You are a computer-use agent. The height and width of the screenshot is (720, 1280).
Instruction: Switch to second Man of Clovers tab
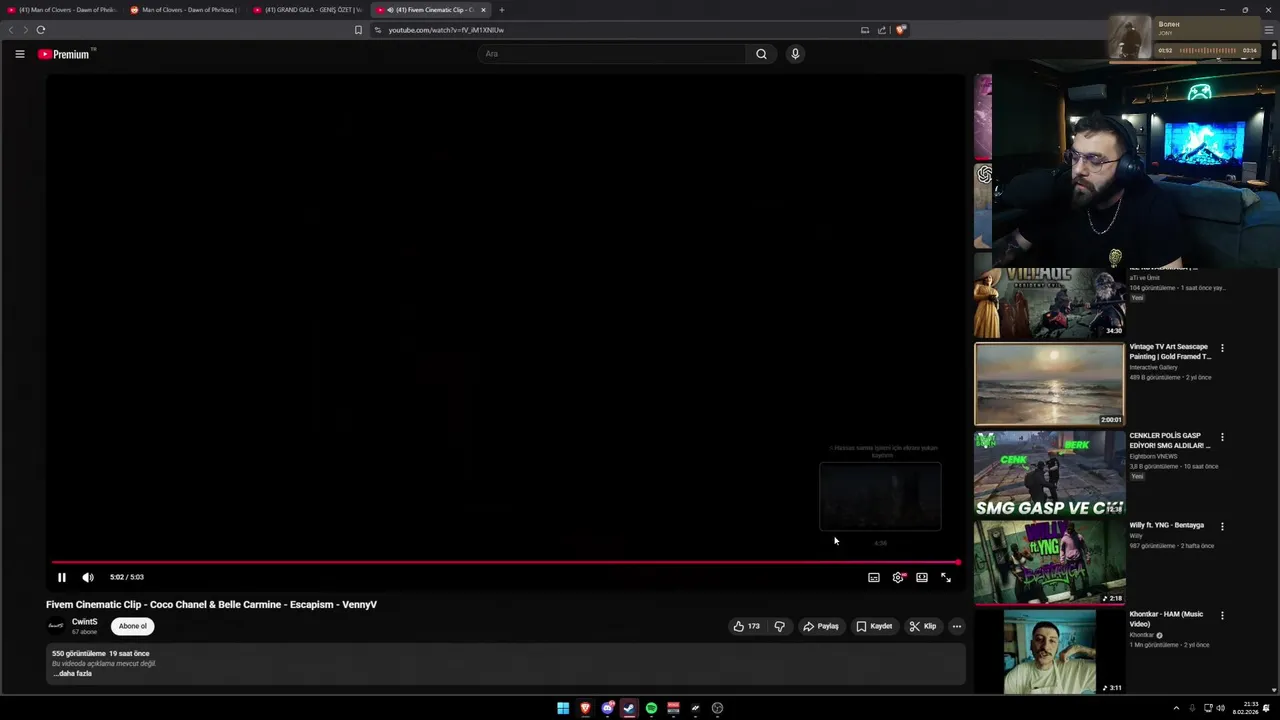click(185, 10)
